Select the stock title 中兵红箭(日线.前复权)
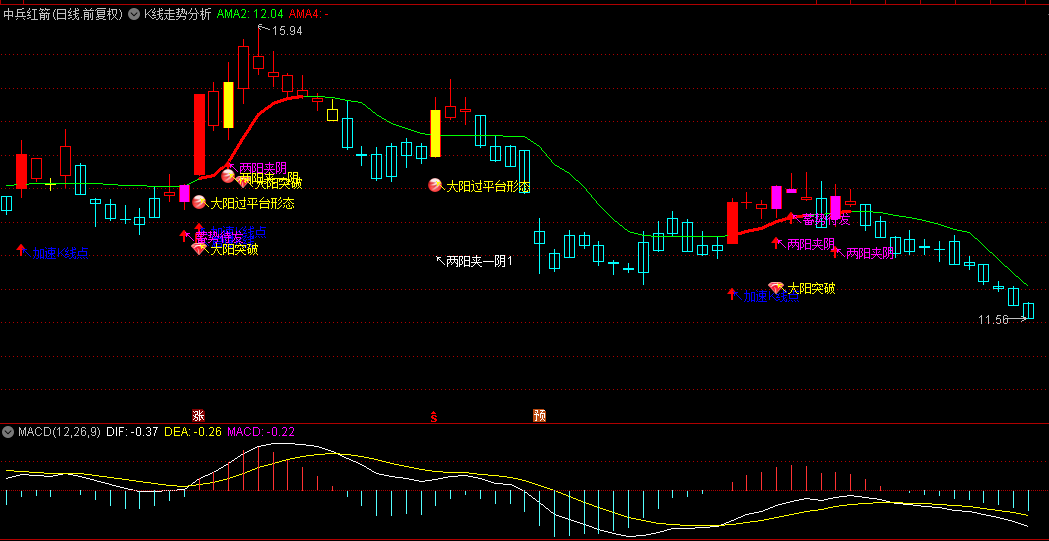This screenshot has width=1049, height=541. point(63,13)
